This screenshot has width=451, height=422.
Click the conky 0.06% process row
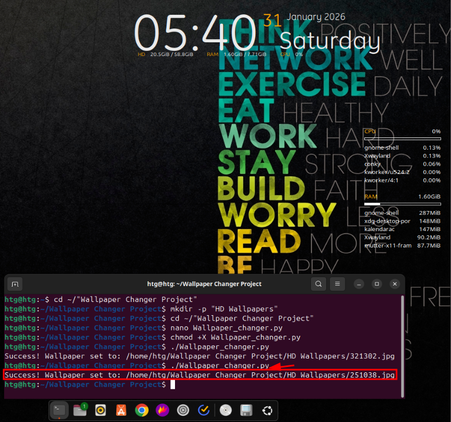(402, 164)
